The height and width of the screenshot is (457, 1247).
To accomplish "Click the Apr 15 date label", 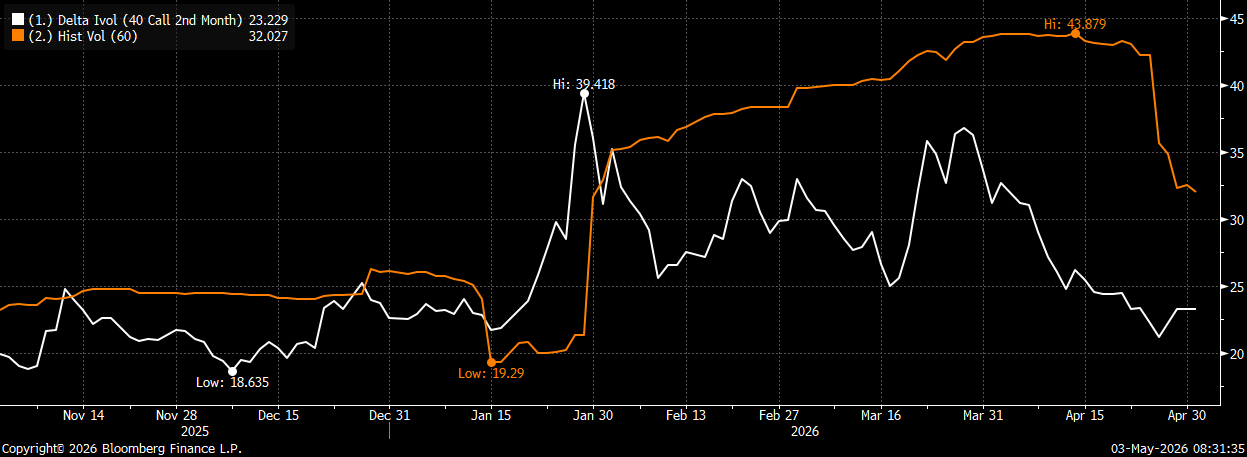I will click(x=1083, y=414).
